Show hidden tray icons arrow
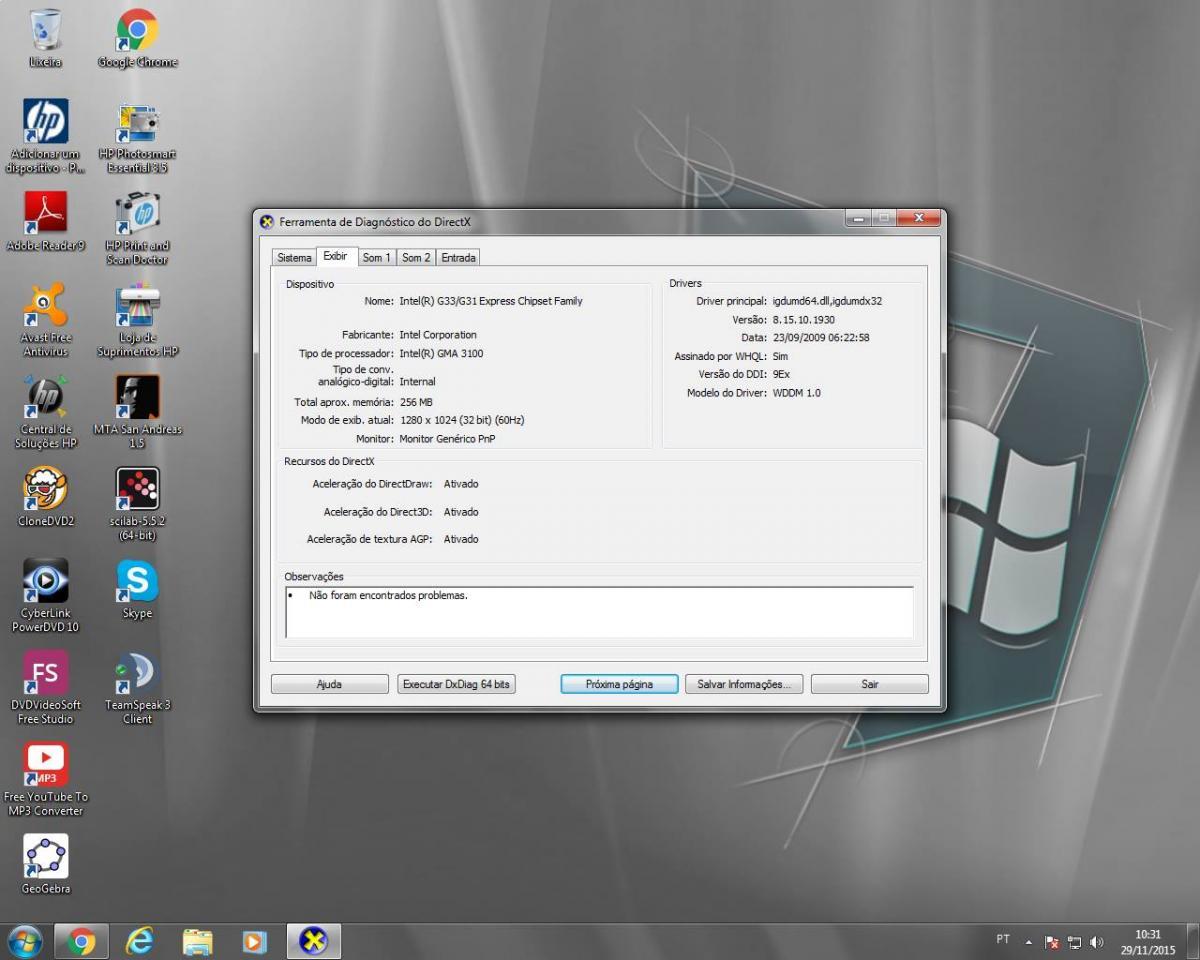 (x=1029, y=942)
